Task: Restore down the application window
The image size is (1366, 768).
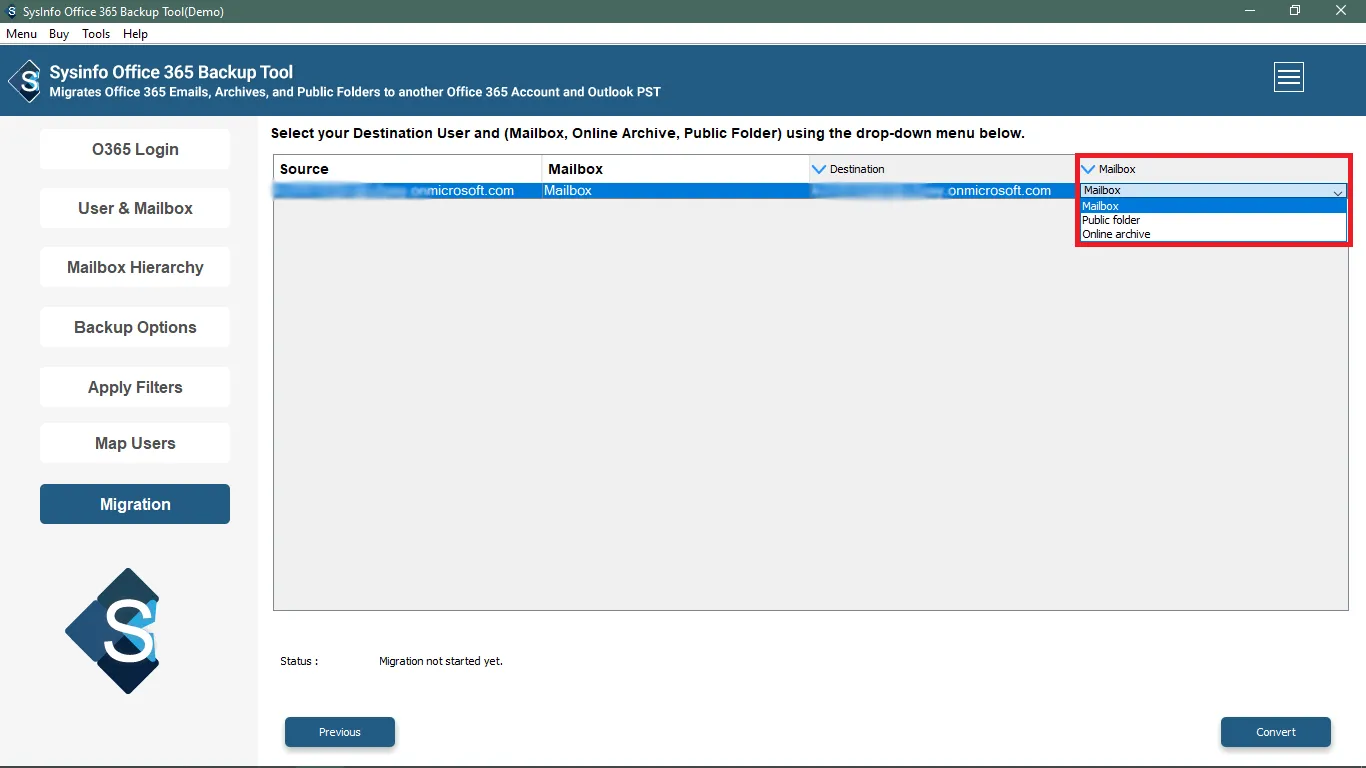Action: 1295,11
